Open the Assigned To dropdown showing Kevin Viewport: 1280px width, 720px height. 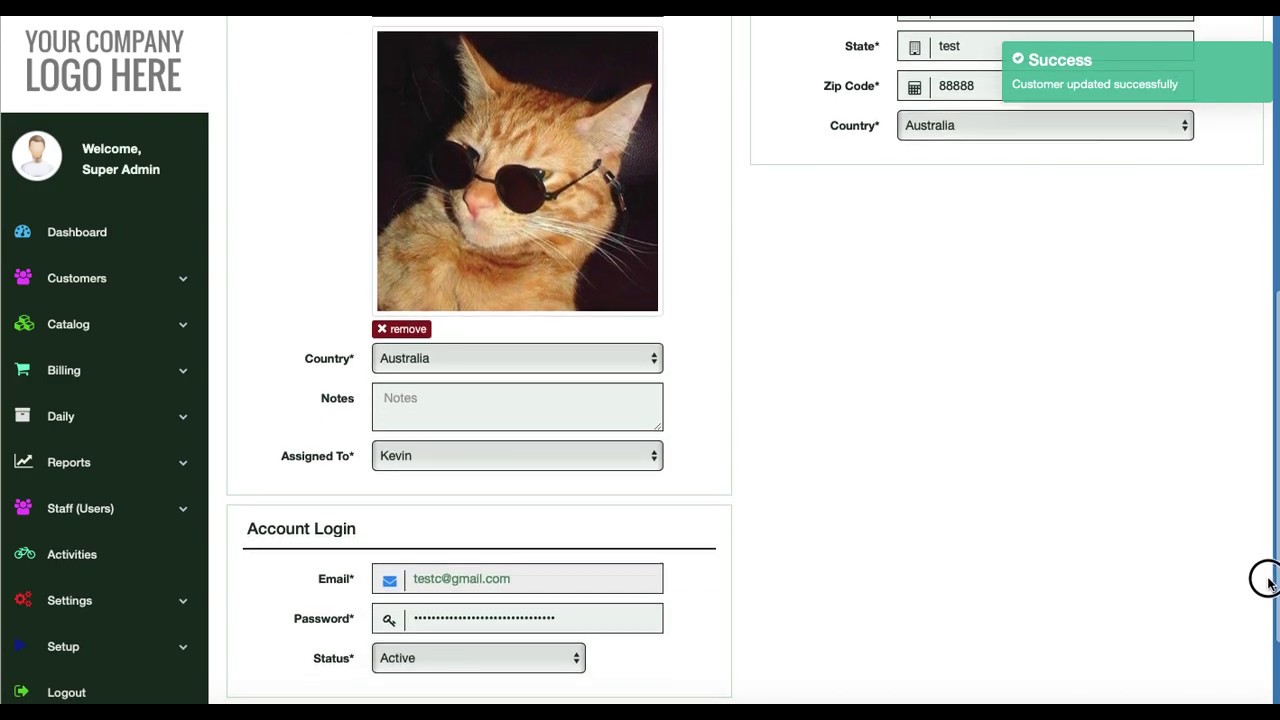(x=517, y=456)
